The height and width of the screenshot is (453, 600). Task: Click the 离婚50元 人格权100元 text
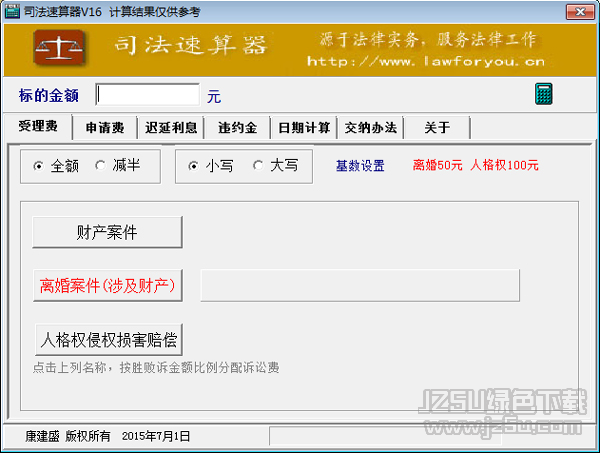coord(476,165)
